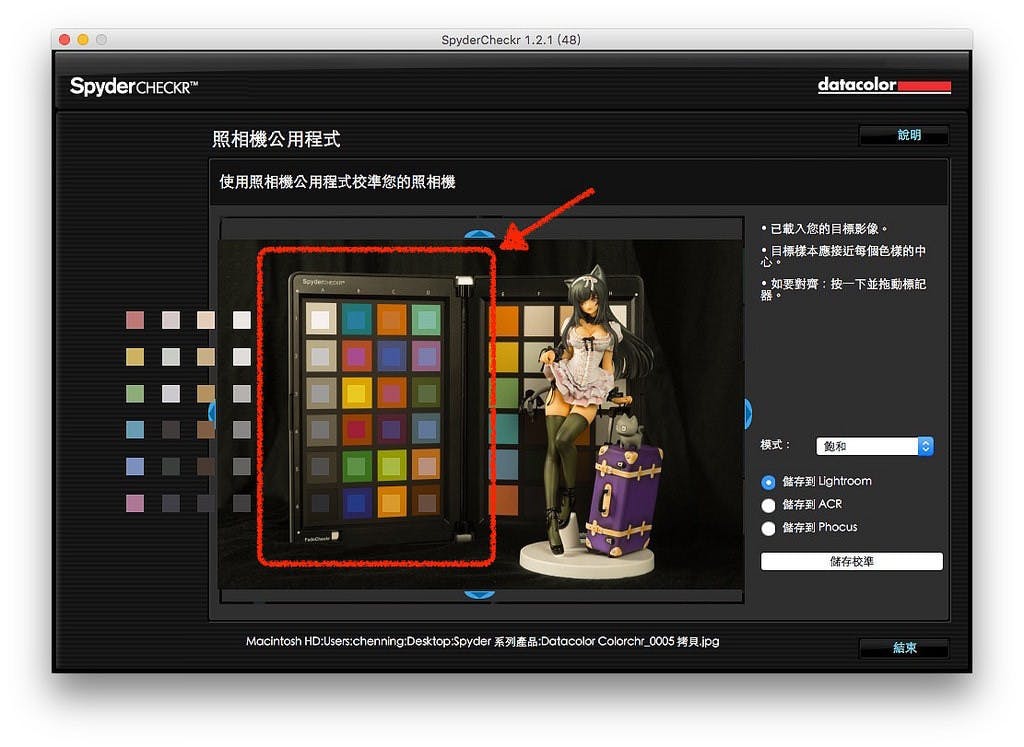Click the instruction 已載入您的目標影像
This screenshot has width=1024, height=747.
point(824,229)
